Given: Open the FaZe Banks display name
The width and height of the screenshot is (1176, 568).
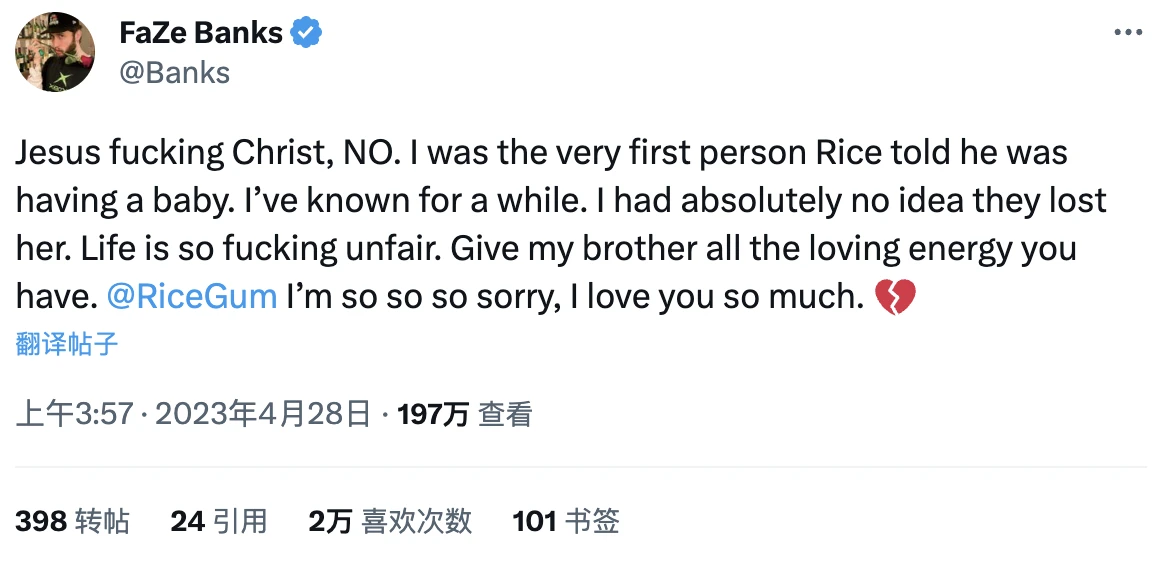Looking at the screenshot, I should 200,33.
